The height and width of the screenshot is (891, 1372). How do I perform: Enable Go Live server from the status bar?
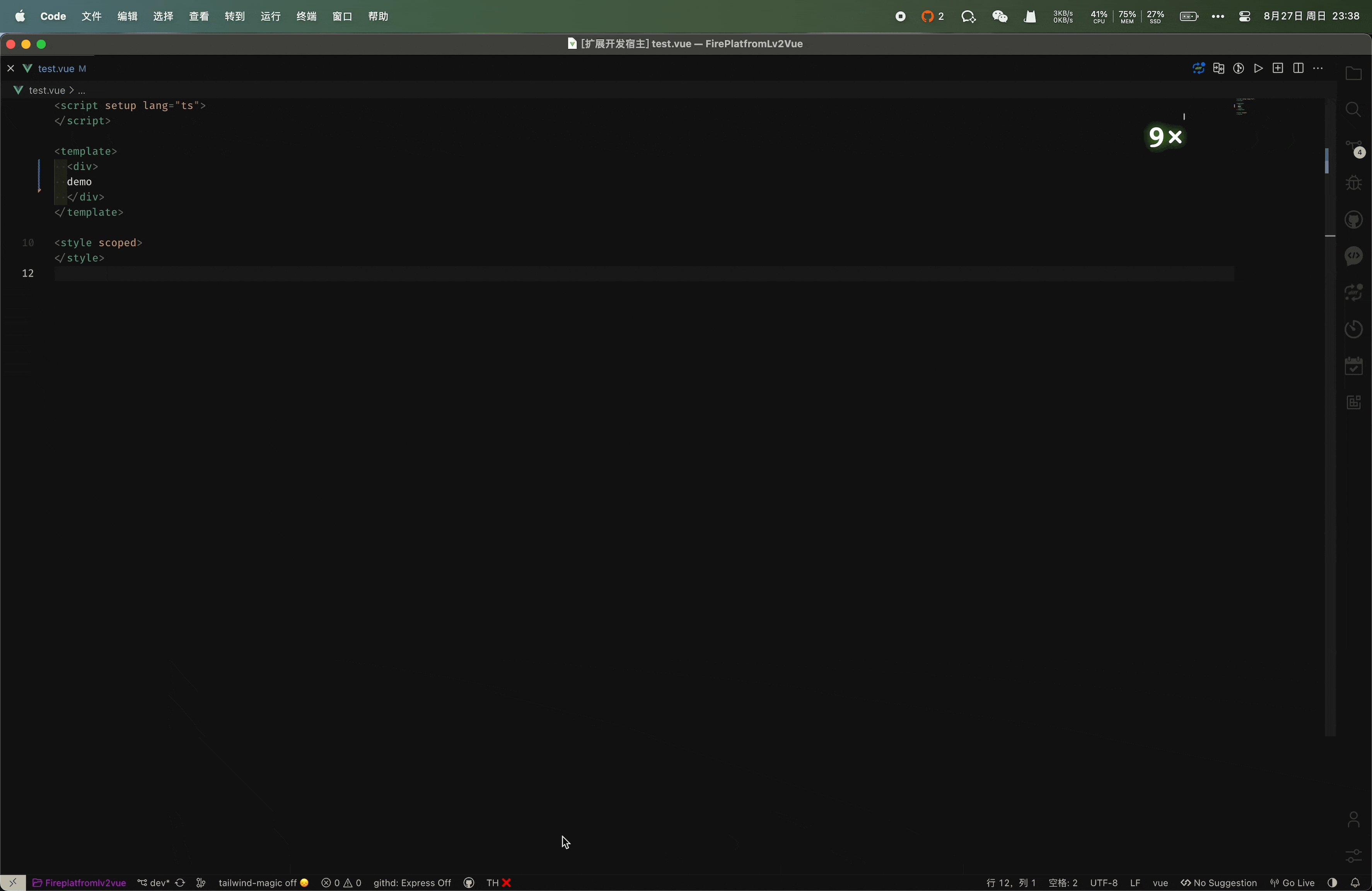pyautogui.click(x=1292, y=882)
